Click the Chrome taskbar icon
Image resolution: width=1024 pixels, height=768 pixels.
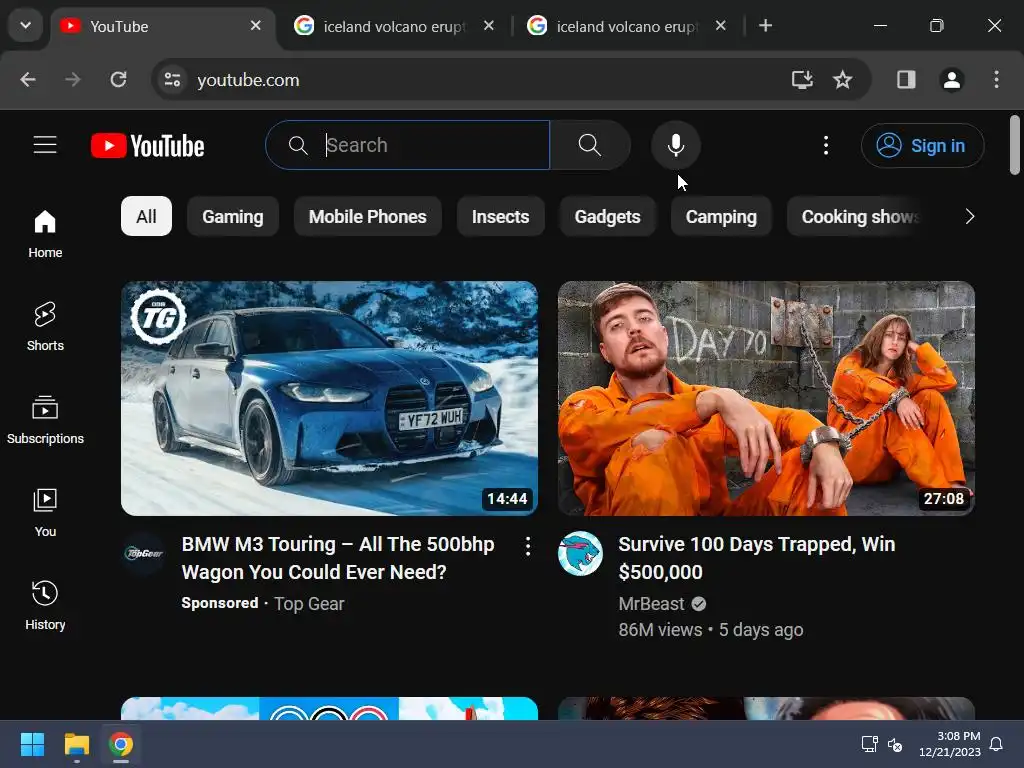click(x=121, y=744)
